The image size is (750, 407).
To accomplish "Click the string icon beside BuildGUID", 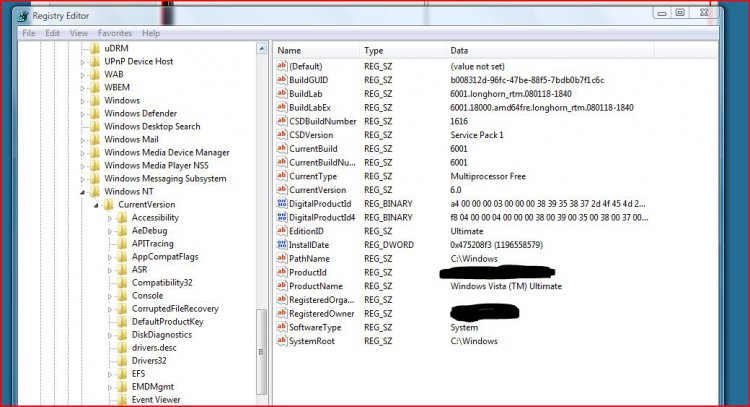I will tap(282, 79).
